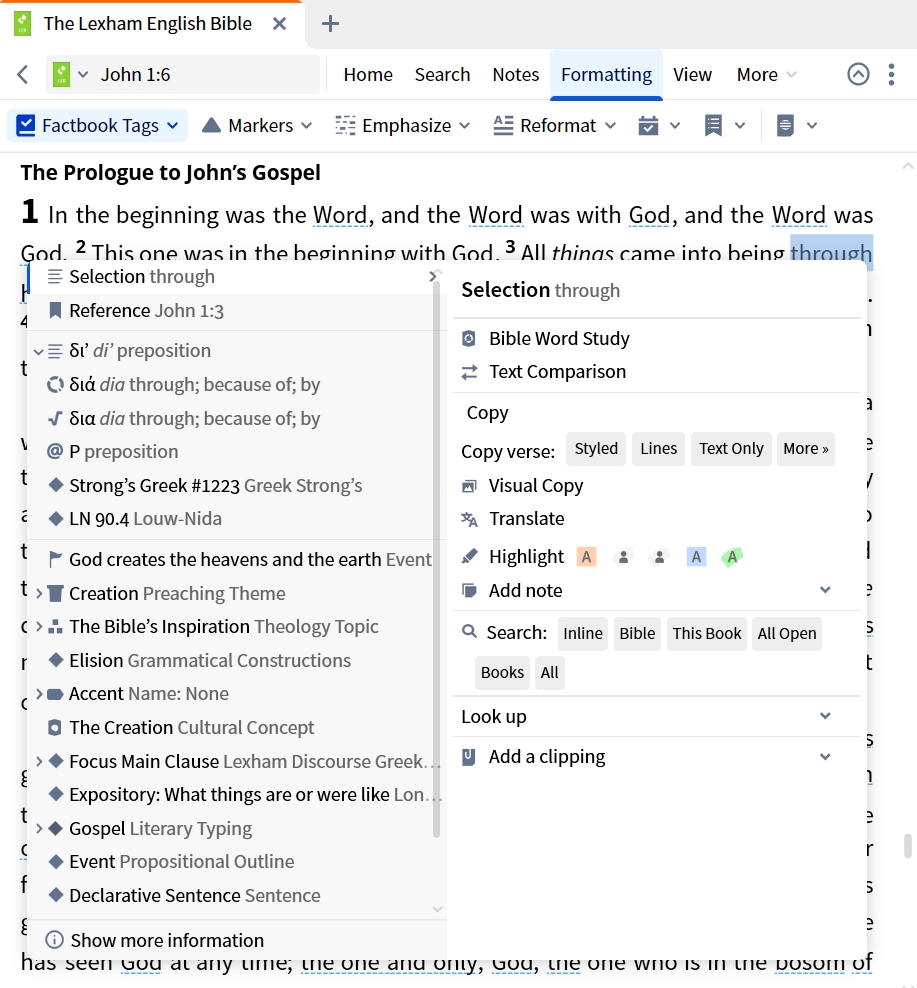The image size is (917, 988).
Task: Open Text Comparison
Action: pos(544,372)
